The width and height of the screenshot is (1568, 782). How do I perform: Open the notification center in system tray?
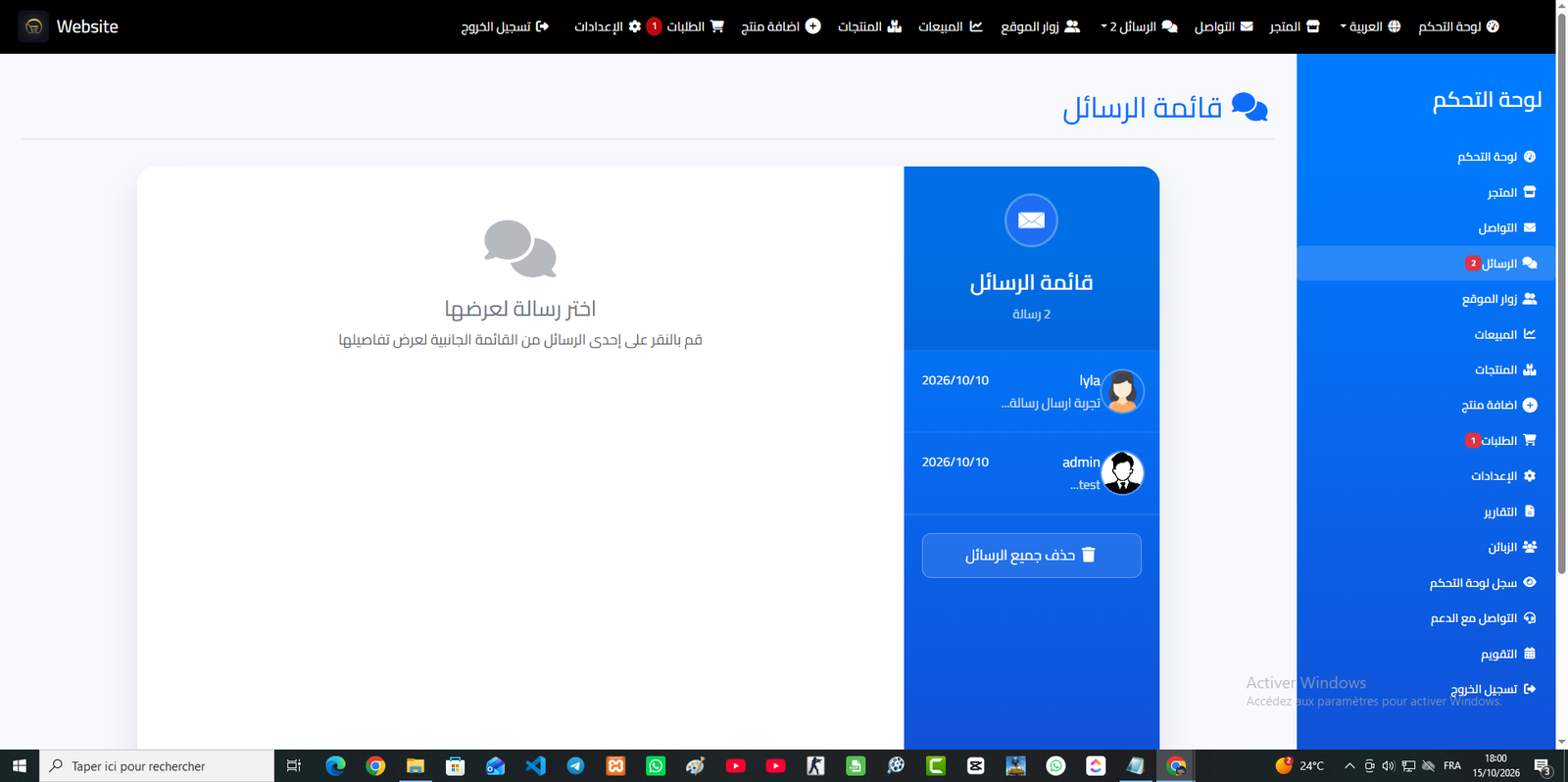1543,766
